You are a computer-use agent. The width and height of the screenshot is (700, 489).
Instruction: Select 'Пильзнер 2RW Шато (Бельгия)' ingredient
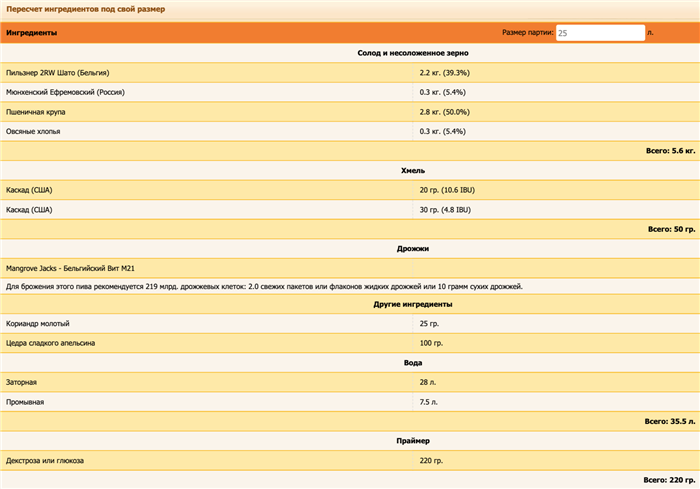58,73
